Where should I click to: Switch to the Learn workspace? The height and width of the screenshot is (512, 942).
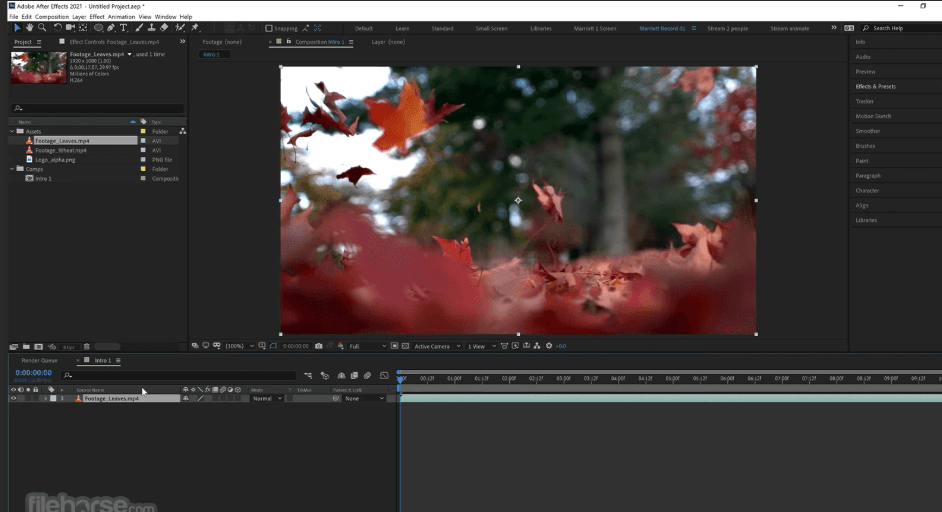(402, 28)
